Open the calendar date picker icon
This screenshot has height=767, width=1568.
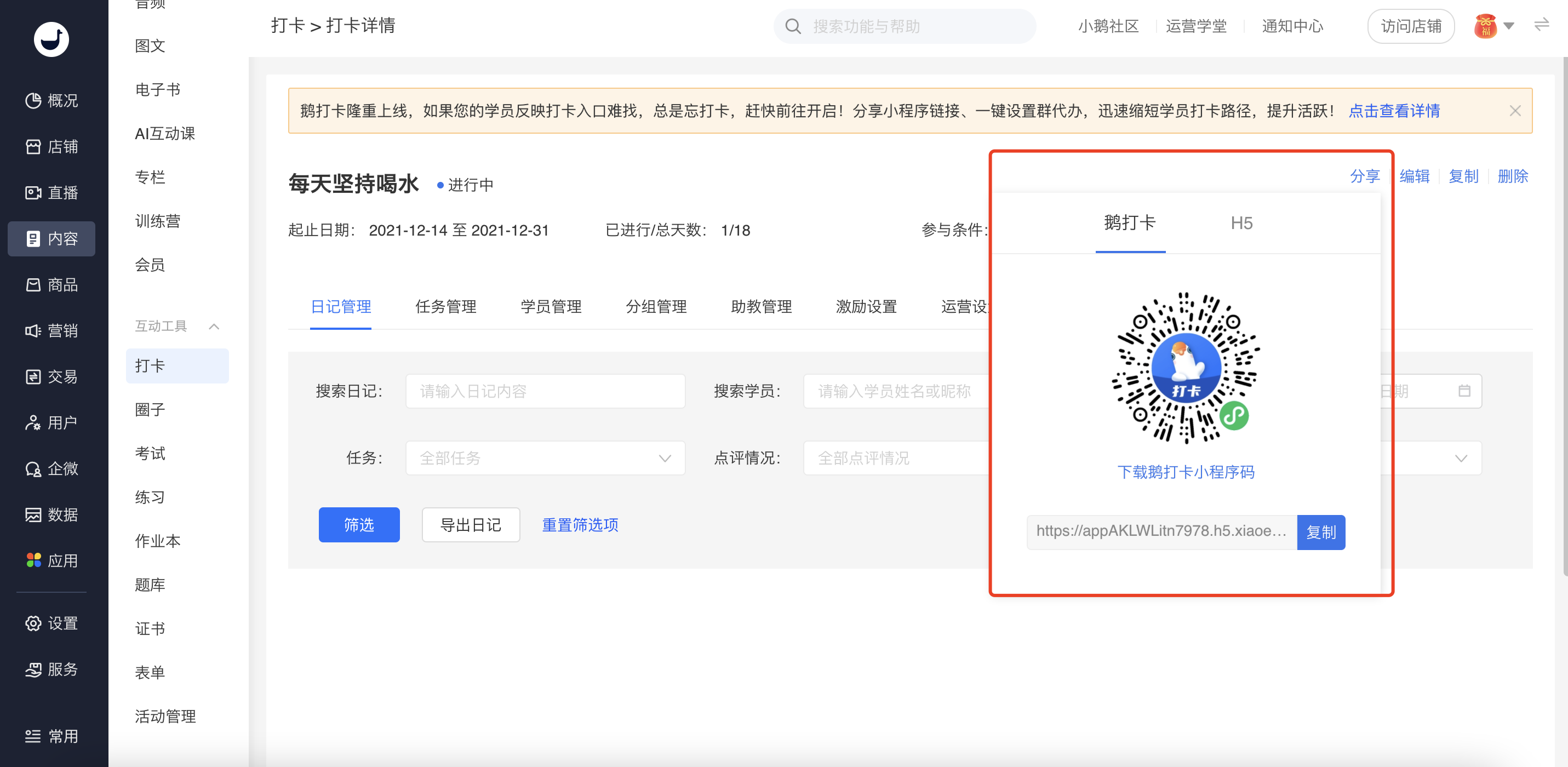[x=1464, y=391]
